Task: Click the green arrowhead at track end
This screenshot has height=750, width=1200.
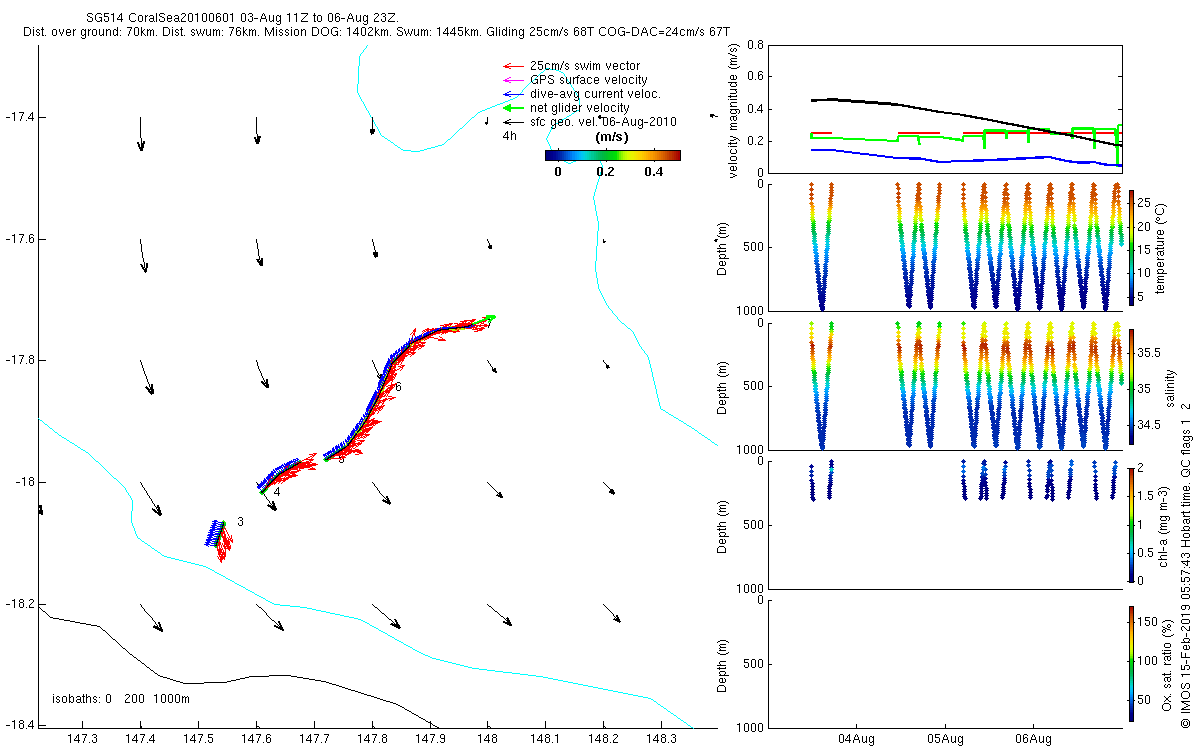Action: pyautogui.click(x=490, y=318)
